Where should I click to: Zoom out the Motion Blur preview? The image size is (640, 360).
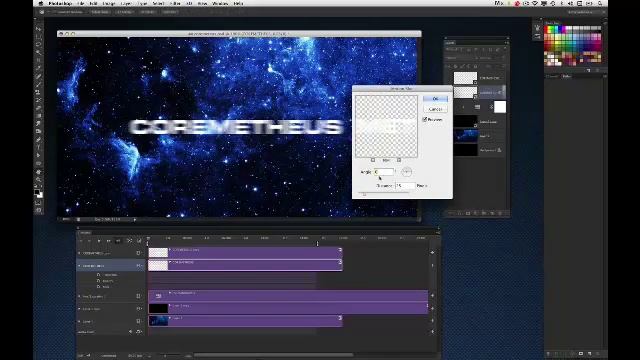tap(373, 160)
